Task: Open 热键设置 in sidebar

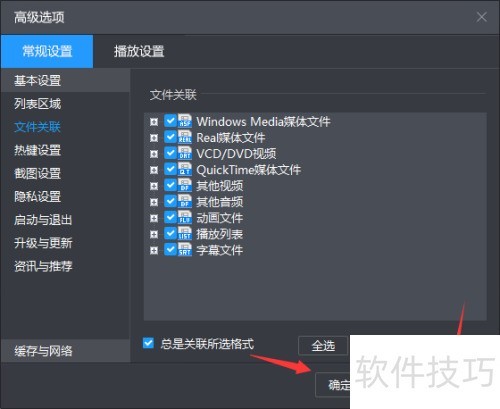Action: (x=65, y=150)
